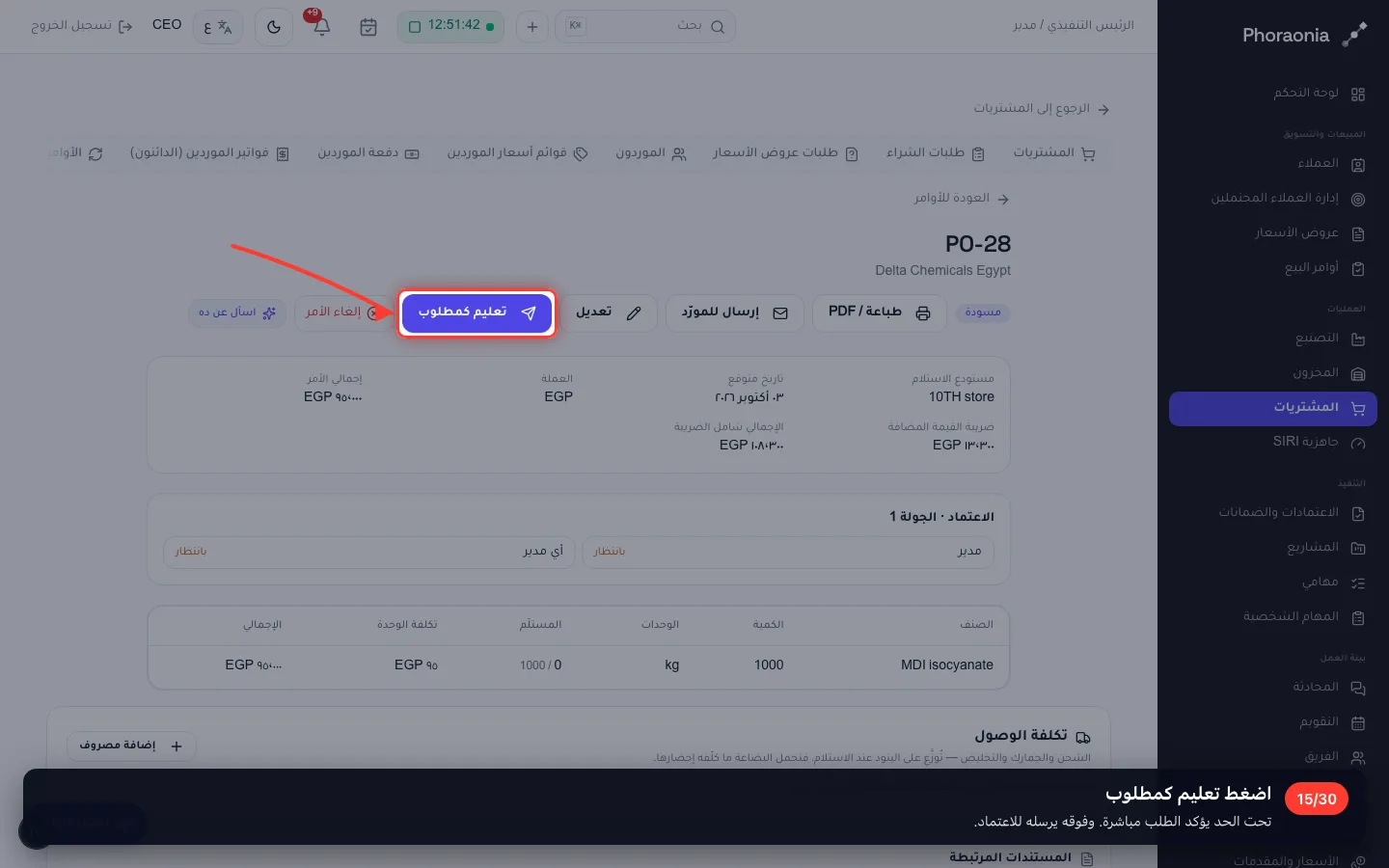Click dashboard grid icon in sidebar
This screenshot has width=1389, height=868.
coord(1358,95)
